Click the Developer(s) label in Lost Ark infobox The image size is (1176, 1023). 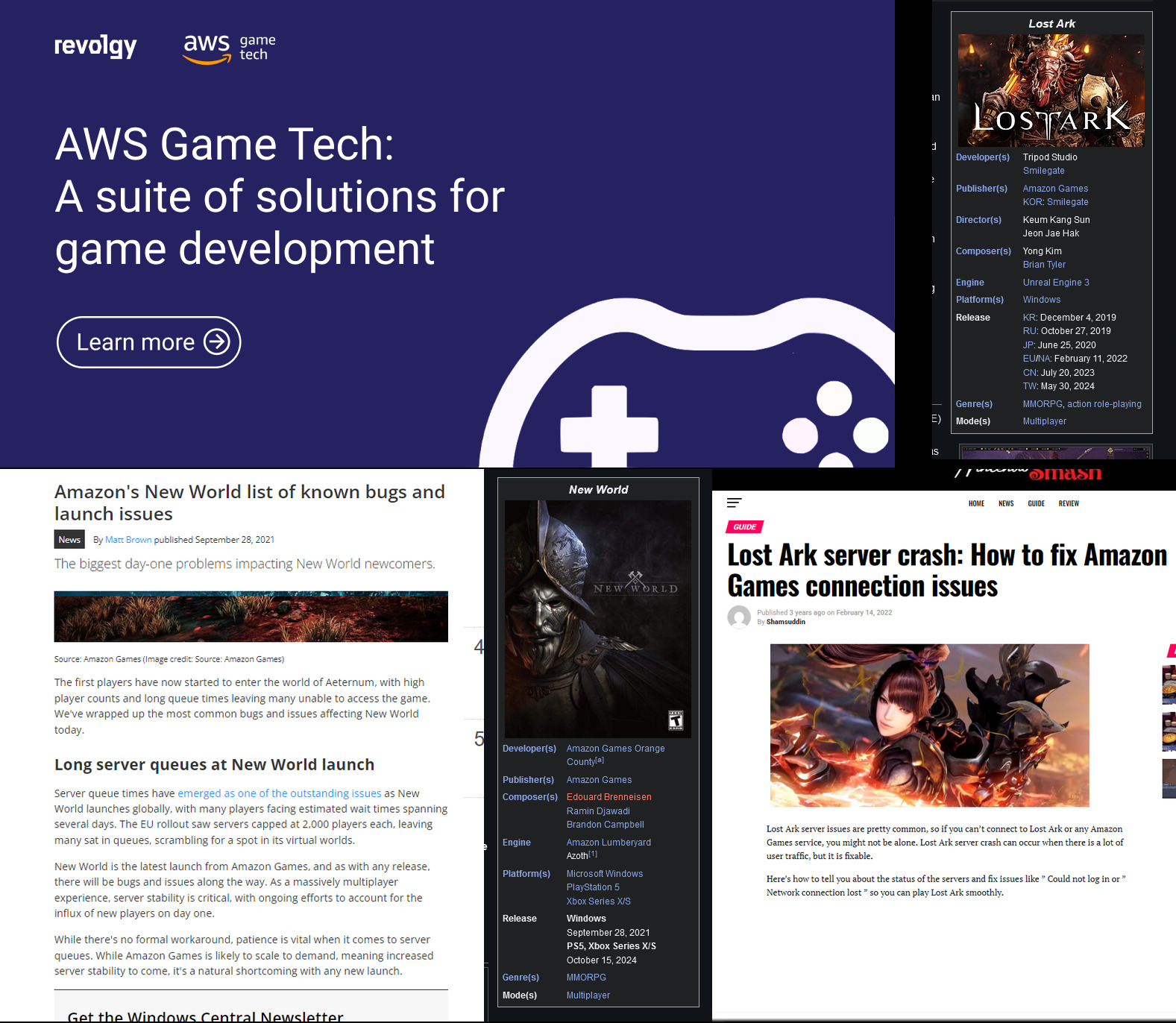point(982,157)
